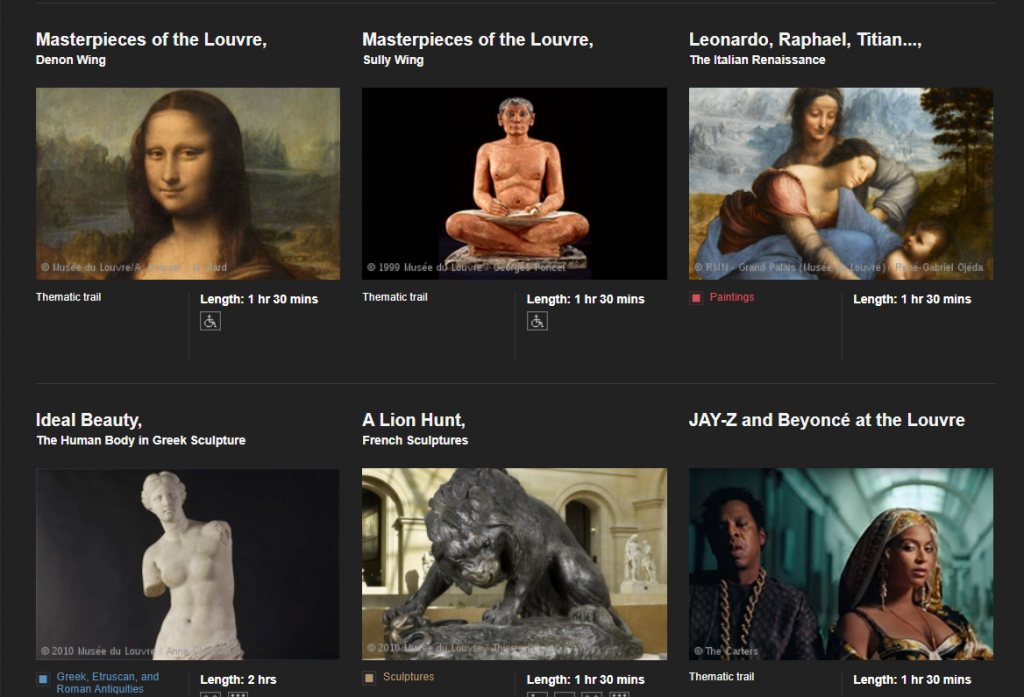This screenshot has height=697, width=1024.
Task: Open the Virgin and Child with Saint Anne image
Action: [840, 183]
